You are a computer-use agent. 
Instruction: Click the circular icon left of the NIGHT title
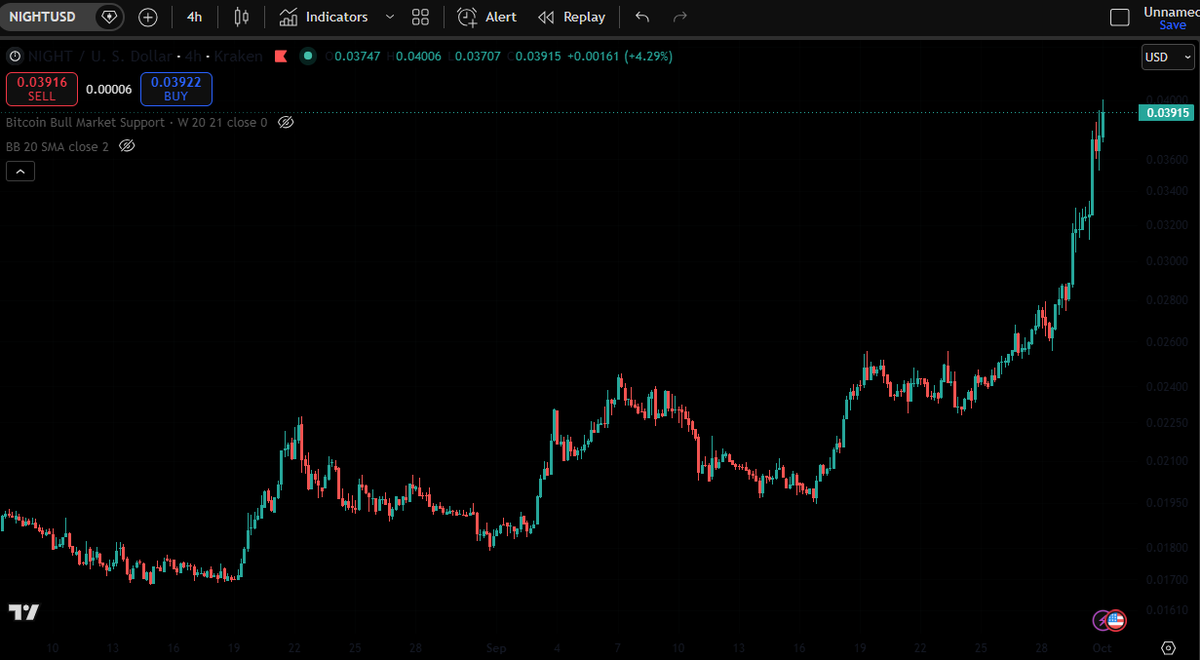click(15, 56)
